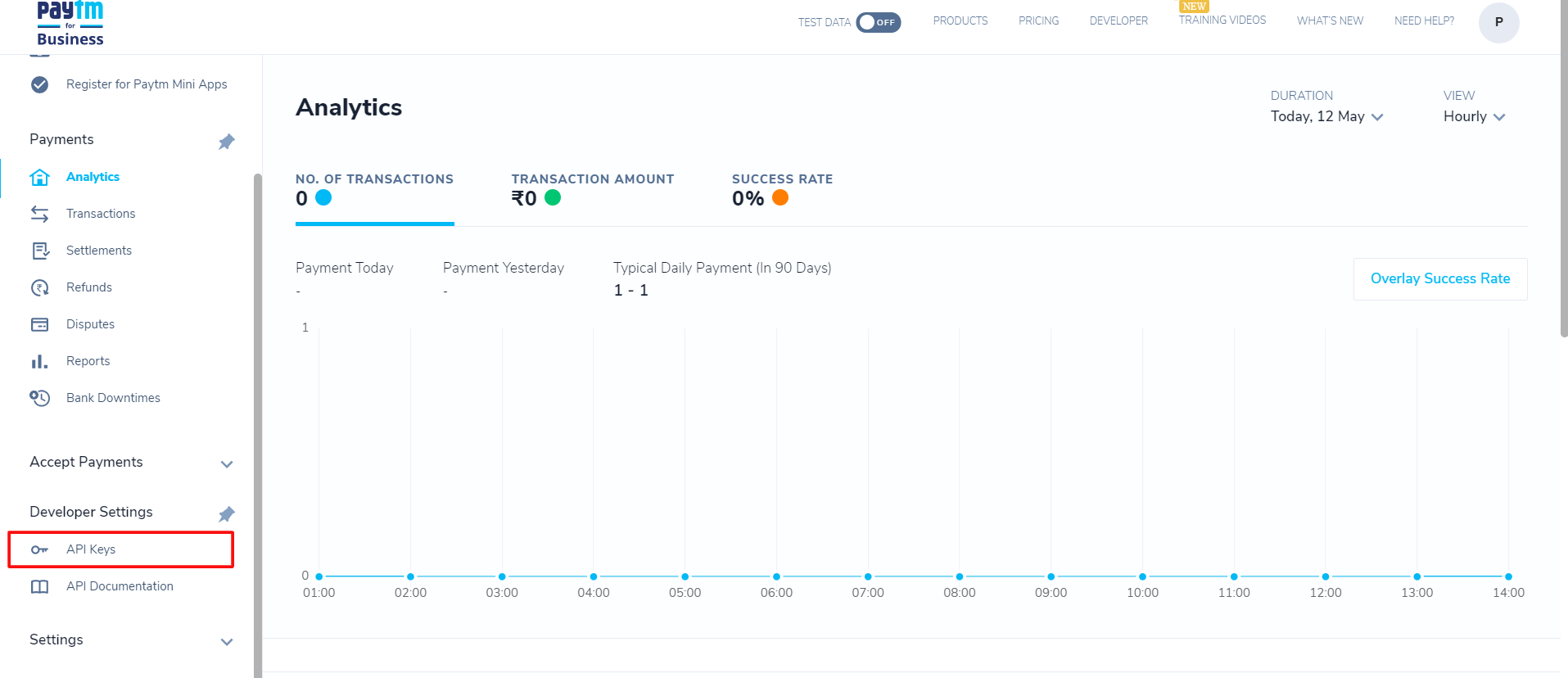Click the orange dot beside success rate
Screen dimensions: 1568x678
tap(780, 197)
